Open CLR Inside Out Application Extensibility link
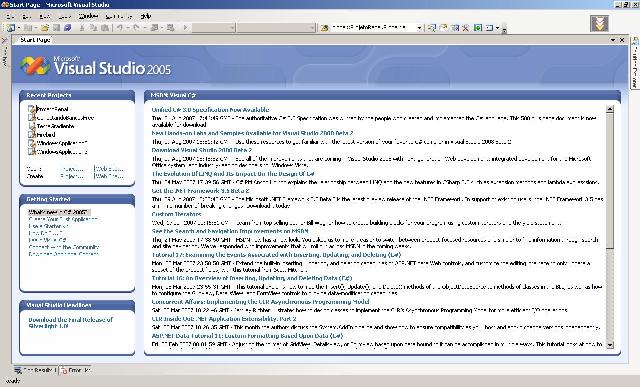 224,319
